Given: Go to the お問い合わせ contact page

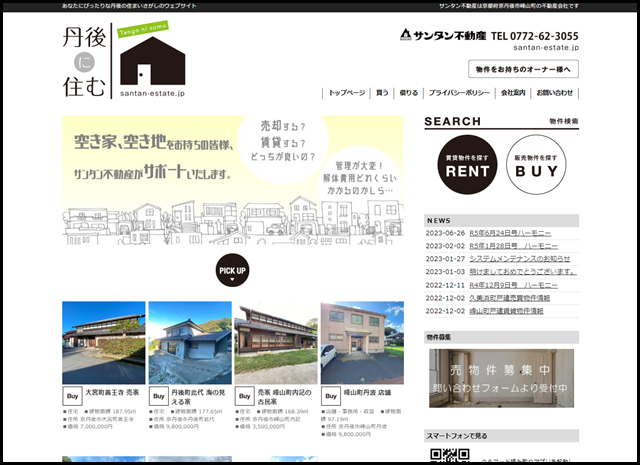Looking at the screenshot, I should coord(555,92).
